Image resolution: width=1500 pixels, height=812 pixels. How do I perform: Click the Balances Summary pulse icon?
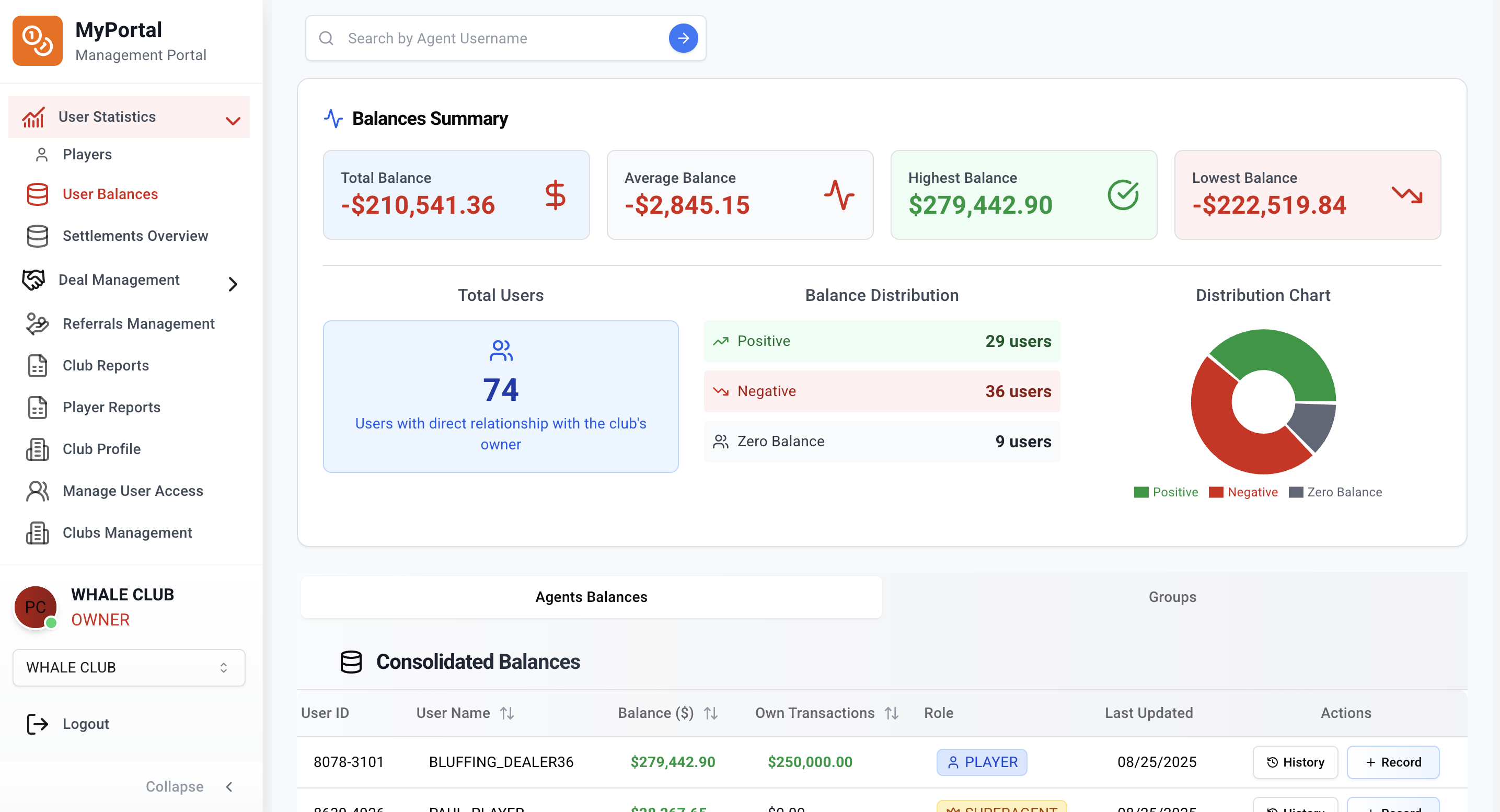[x=333, y=118]
